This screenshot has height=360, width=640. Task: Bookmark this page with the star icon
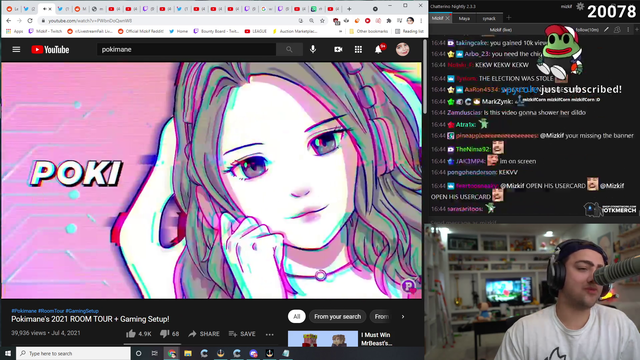pos(322,20)
